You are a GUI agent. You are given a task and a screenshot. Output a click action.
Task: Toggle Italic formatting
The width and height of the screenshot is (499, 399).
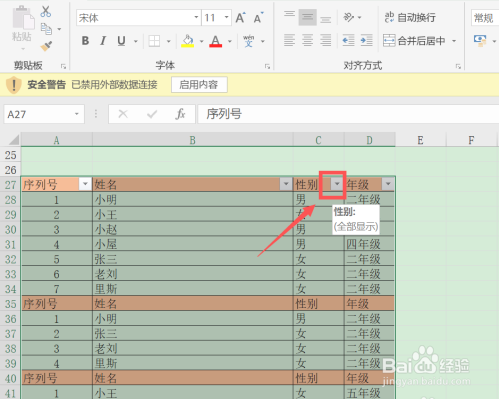(x=103, y=41)
